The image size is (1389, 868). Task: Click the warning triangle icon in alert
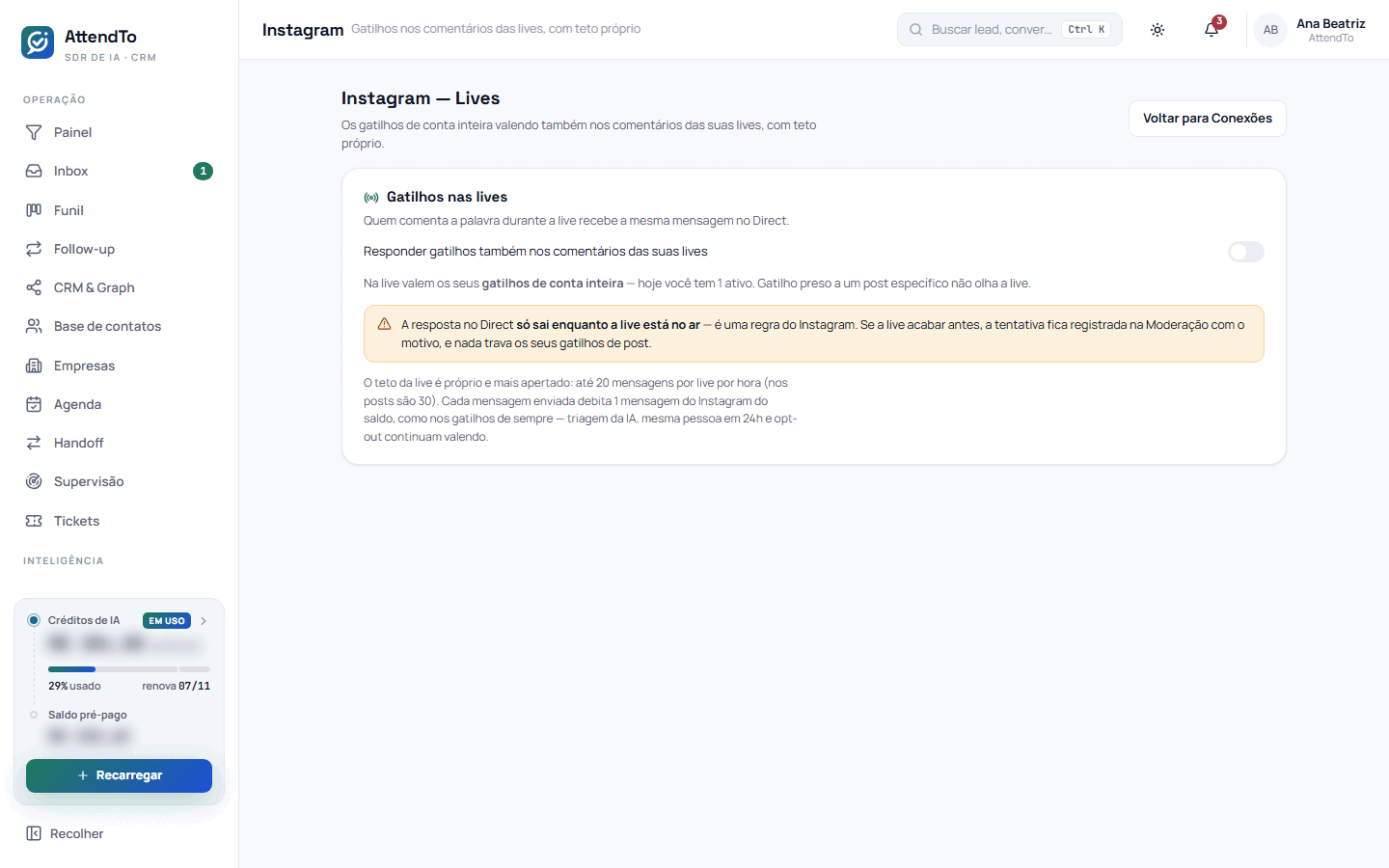click(384, 324)
